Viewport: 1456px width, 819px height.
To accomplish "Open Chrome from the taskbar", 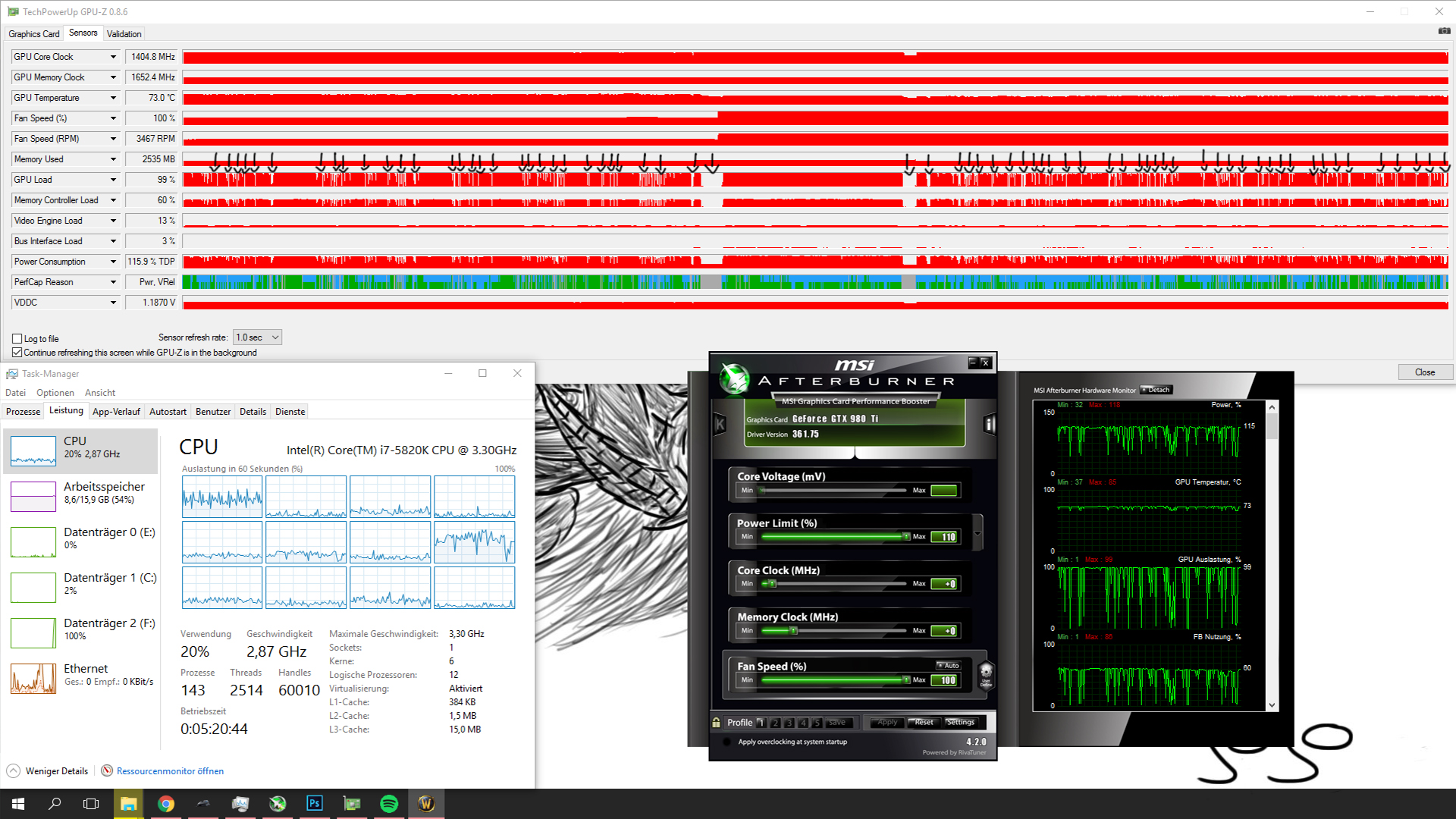I will 166,804.
